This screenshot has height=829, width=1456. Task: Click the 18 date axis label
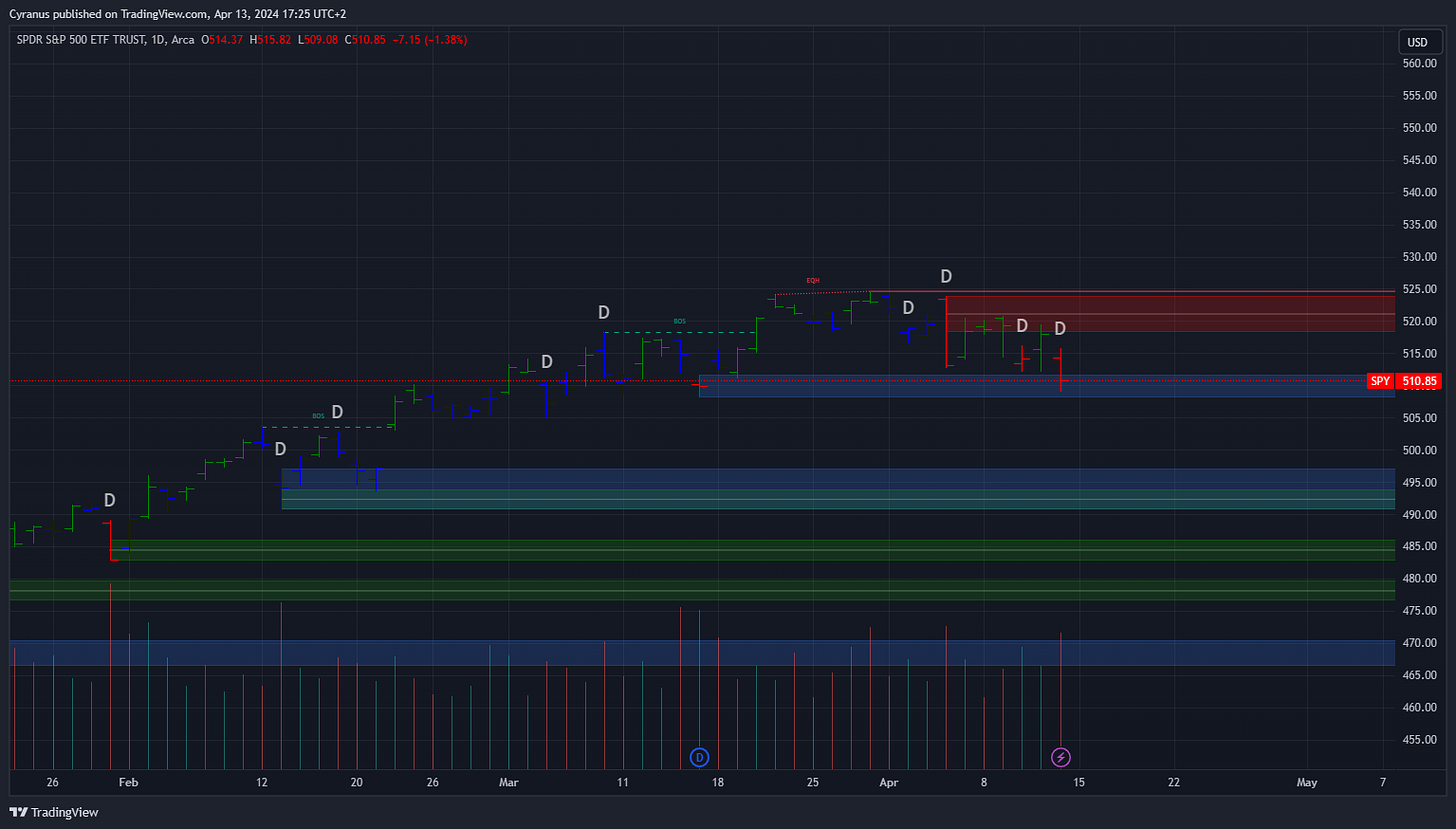(x=717, y=783)
